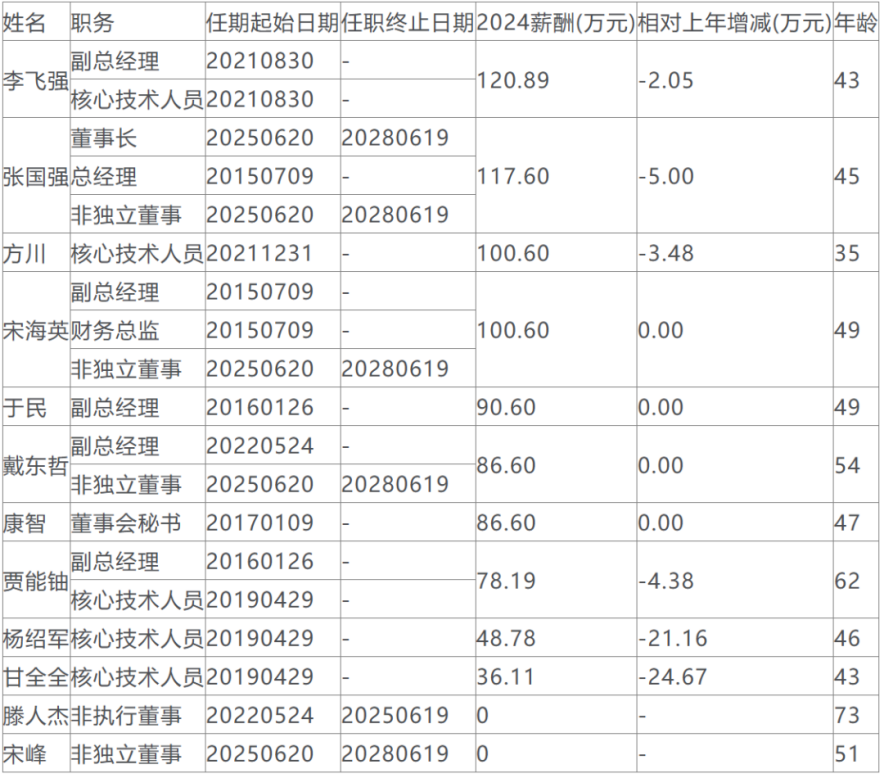Click the salary value 48.78
Screen dimensions: 884x778
coord(508,638)
